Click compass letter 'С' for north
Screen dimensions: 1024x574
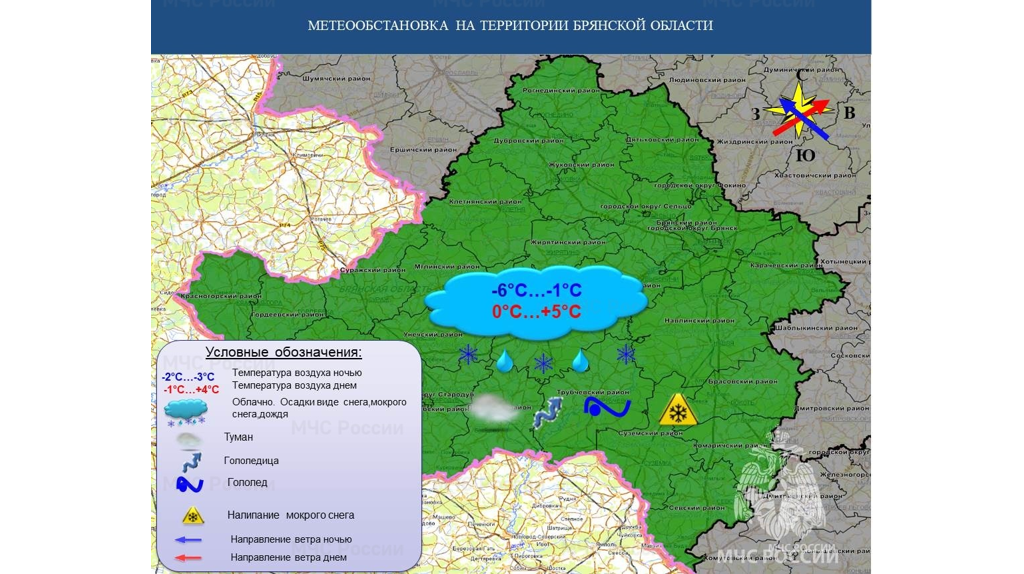pos(801,75)
